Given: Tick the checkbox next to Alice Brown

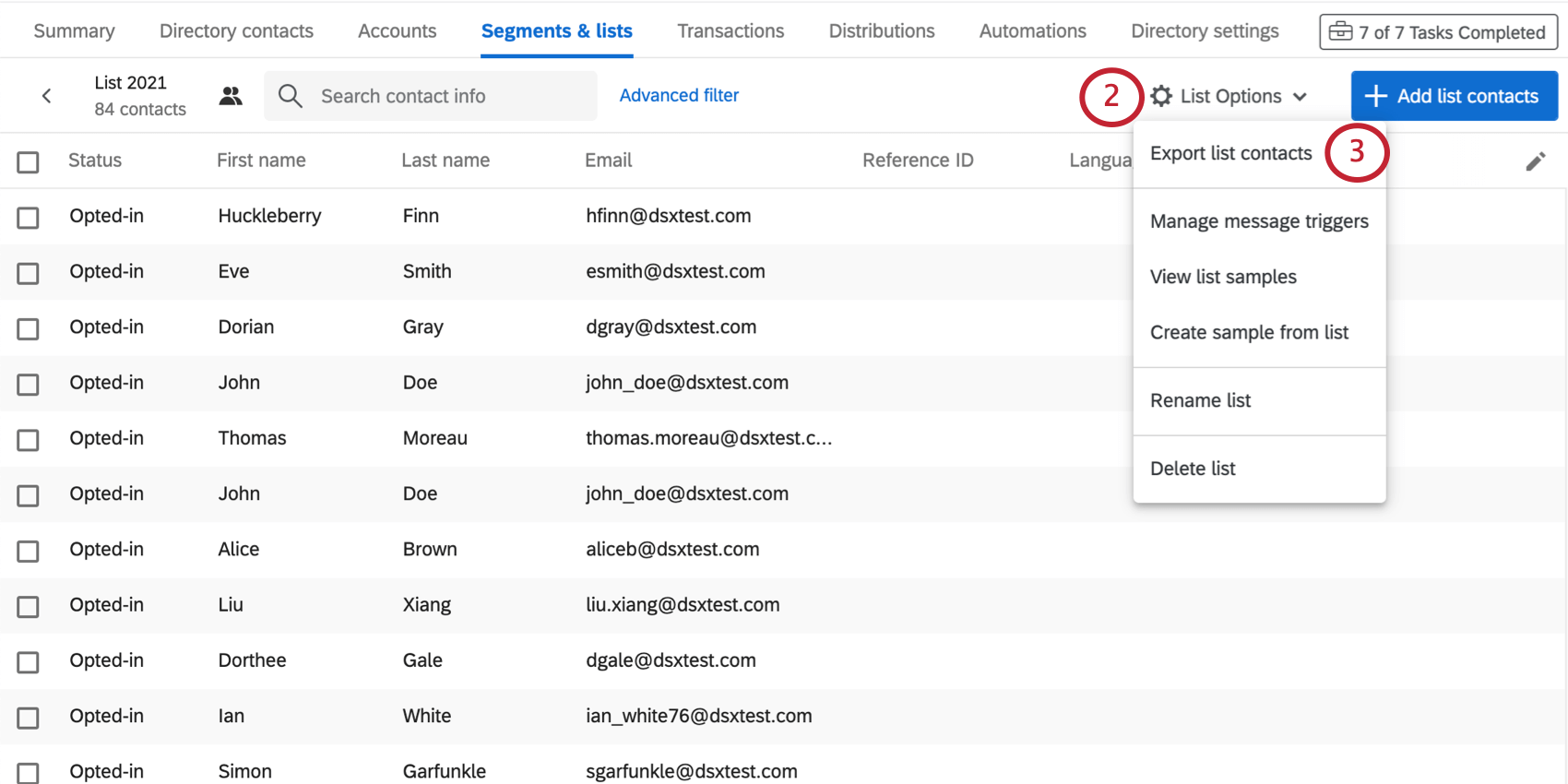Looking at the screenshot, I should coord(29,551).
